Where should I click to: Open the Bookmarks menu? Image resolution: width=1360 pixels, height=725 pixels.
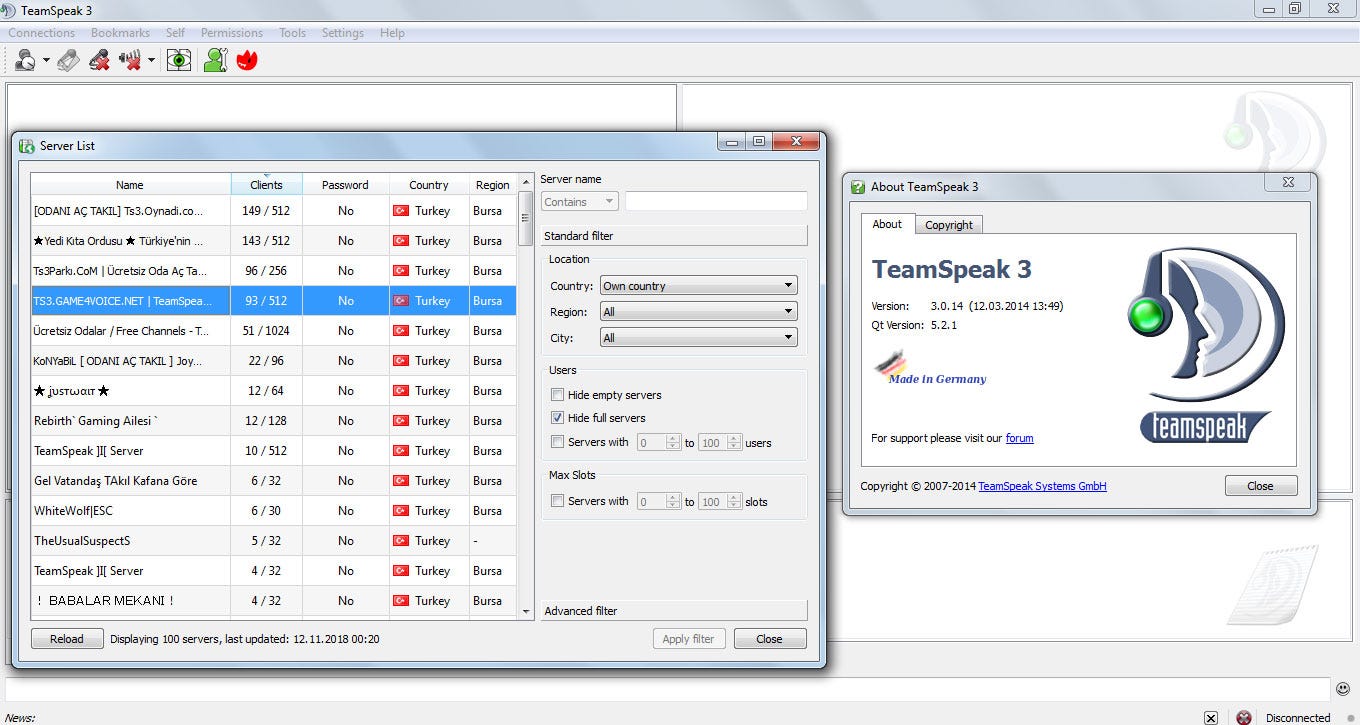120,33
